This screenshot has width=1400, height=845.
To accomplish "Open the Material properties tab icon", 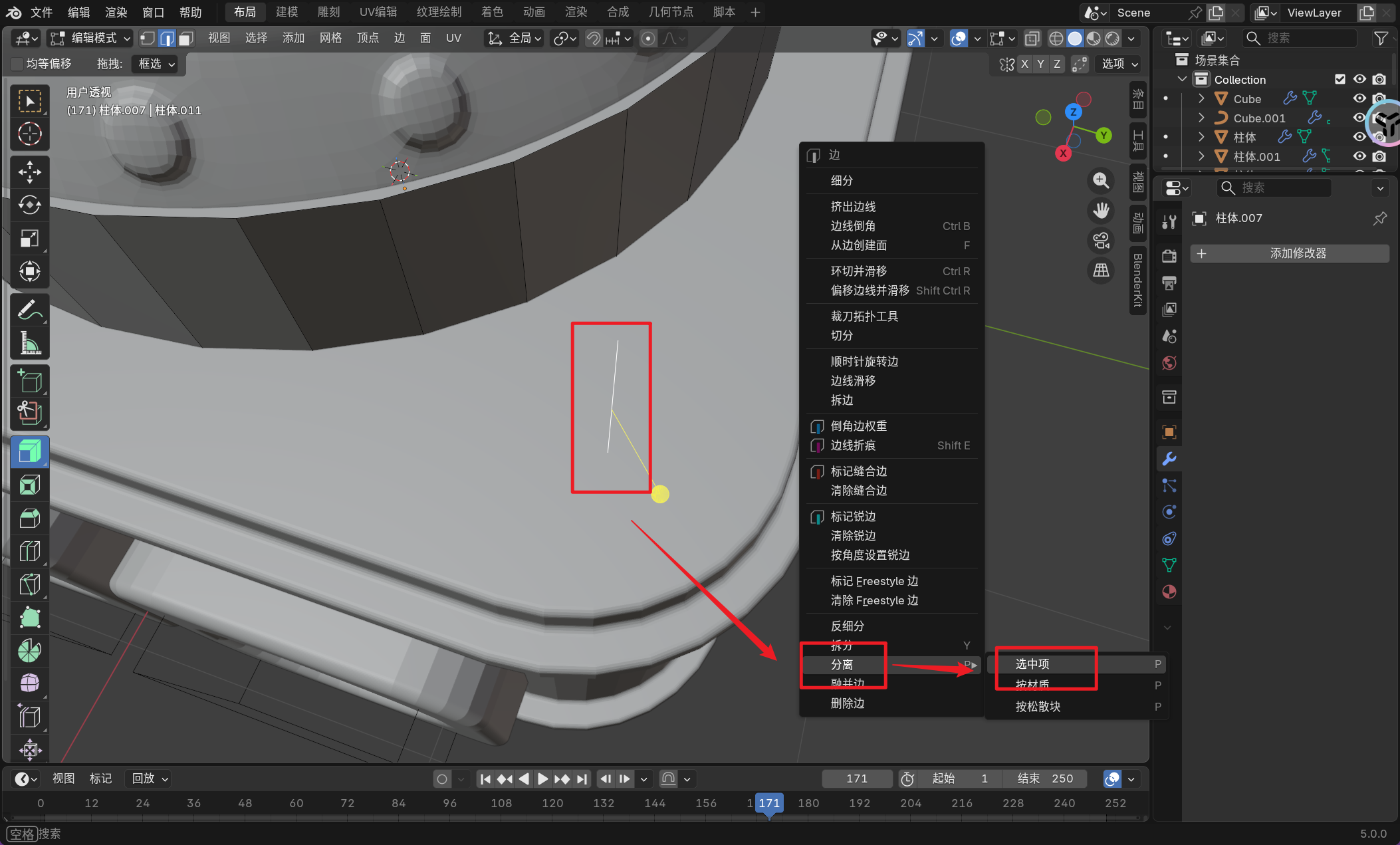I will click(1169, 592).
